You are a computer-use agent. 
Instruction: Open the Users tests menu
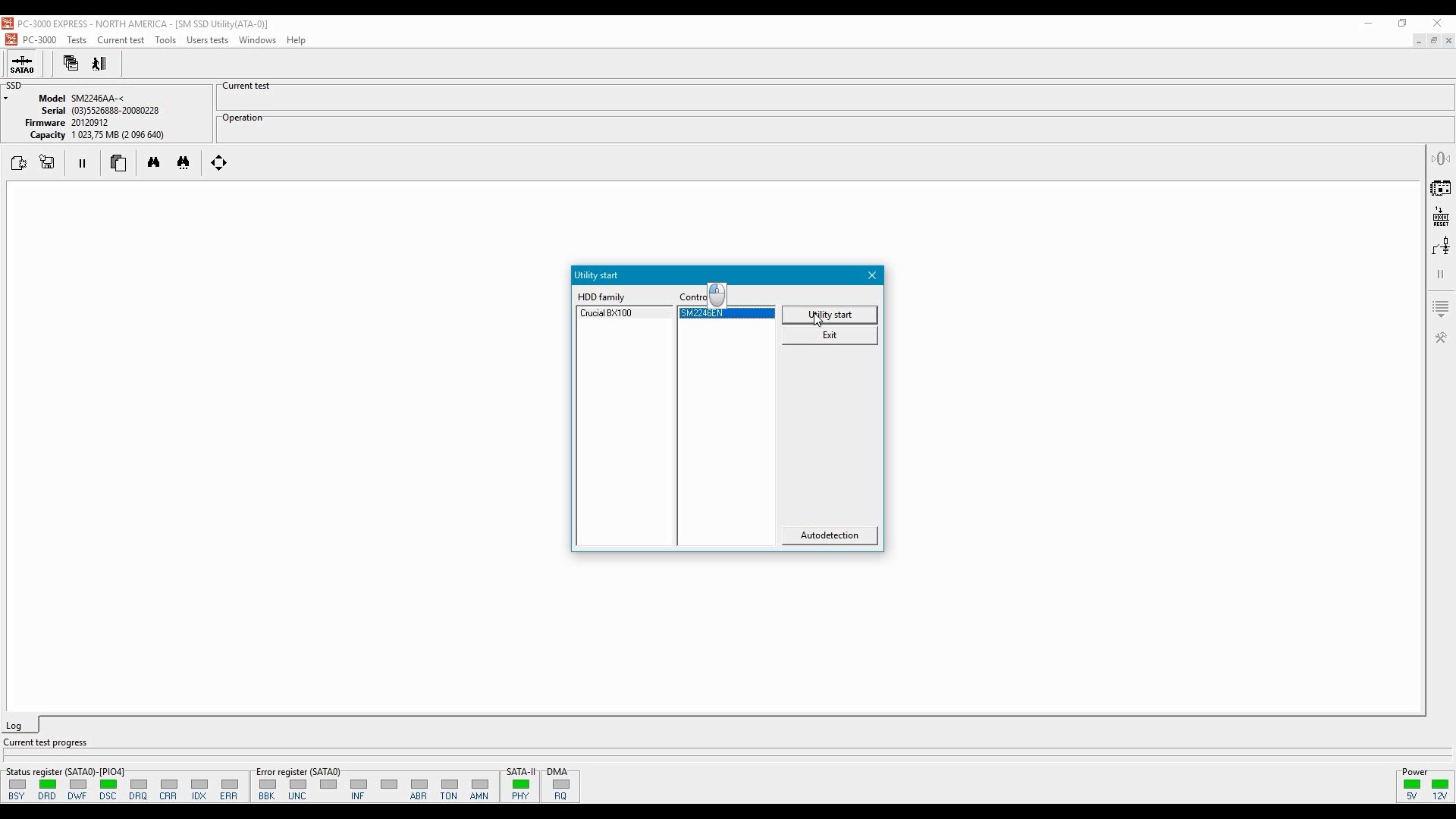coord(207,40)
